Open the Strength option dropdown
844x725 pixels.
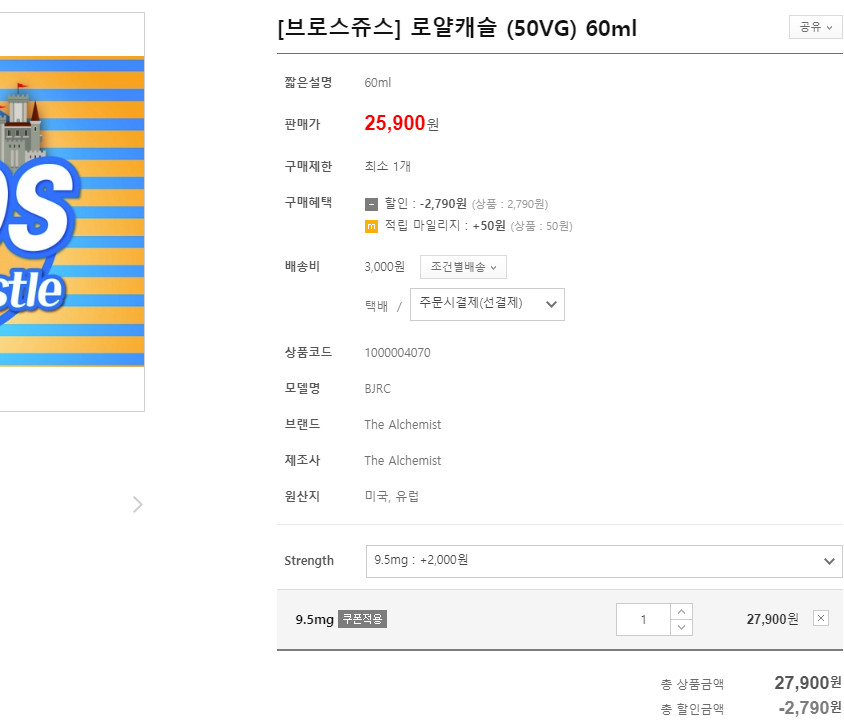pyautogui.click(x=604, y=561)
